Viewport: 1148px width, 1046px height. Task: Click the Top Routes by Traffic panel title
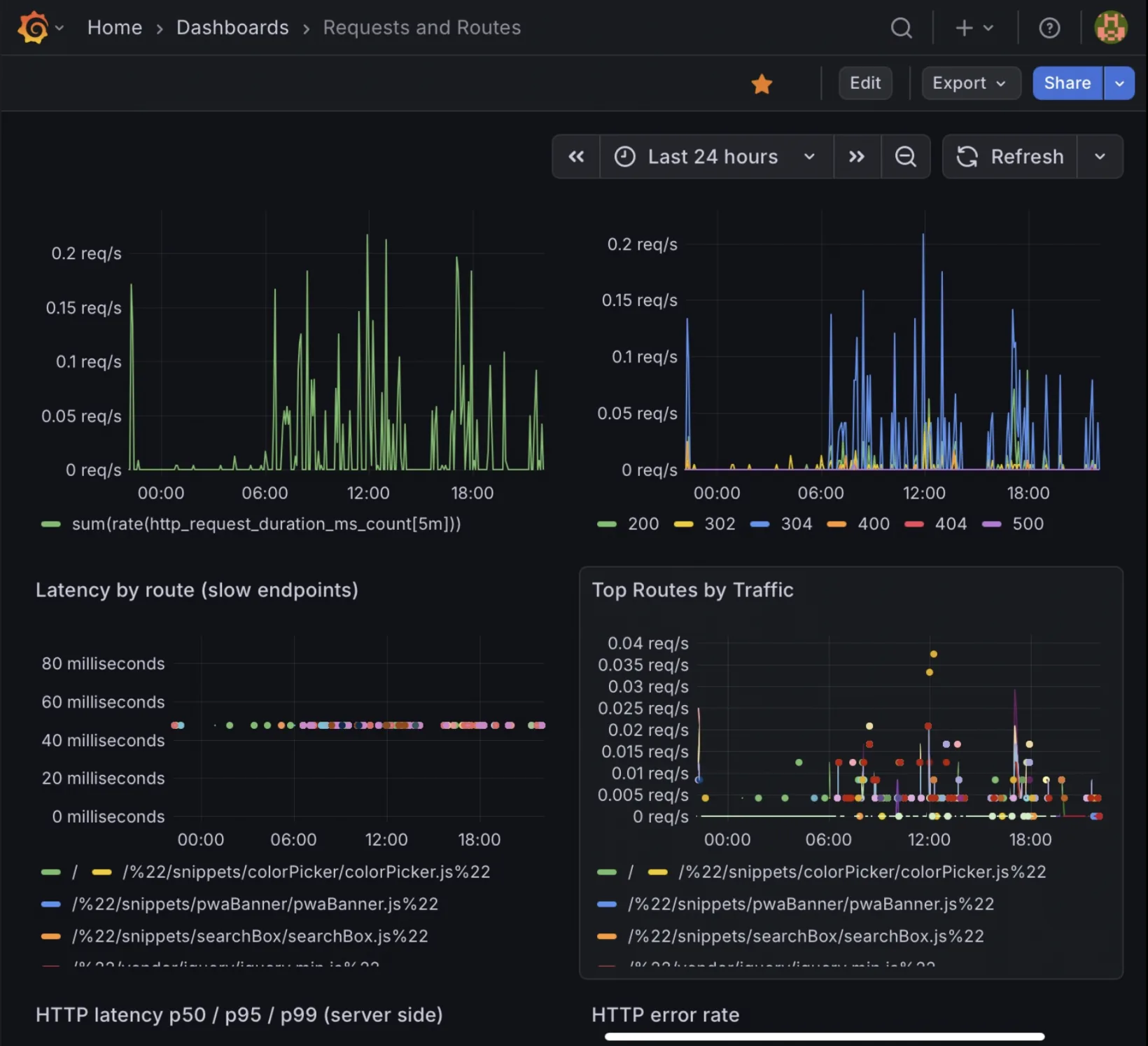(692, 590)
